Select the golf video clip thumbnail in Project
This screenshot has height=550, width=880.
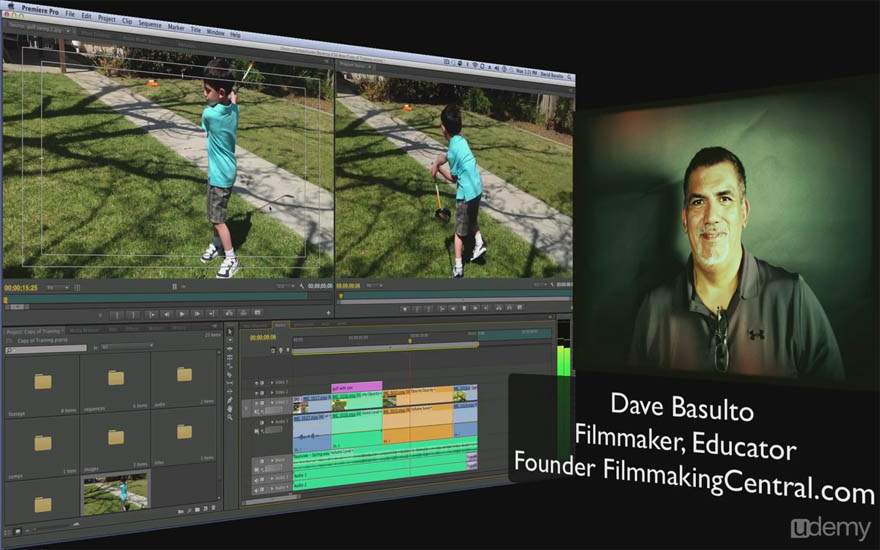click(x=116, y=492)
